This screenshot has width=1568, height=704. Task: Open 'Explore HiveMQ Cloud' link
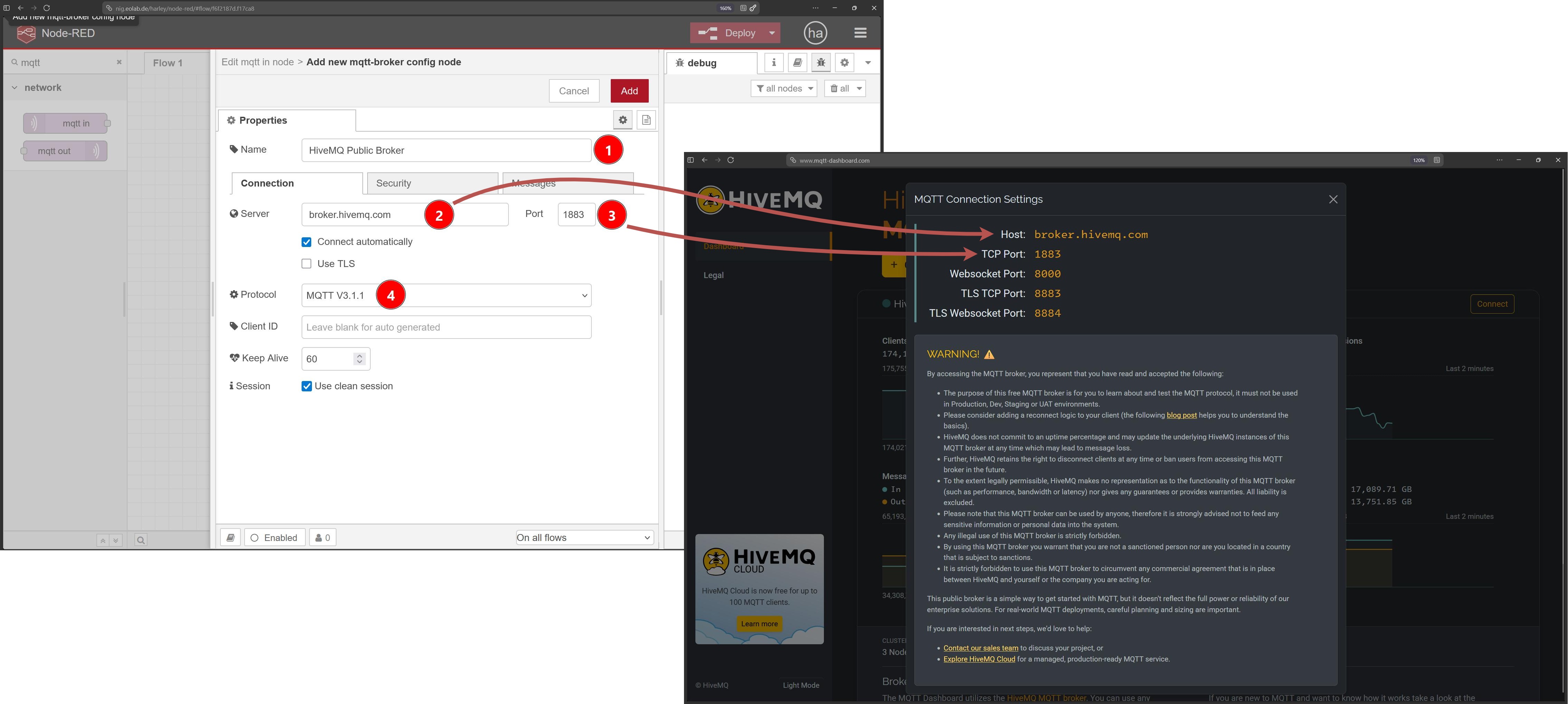979,659
